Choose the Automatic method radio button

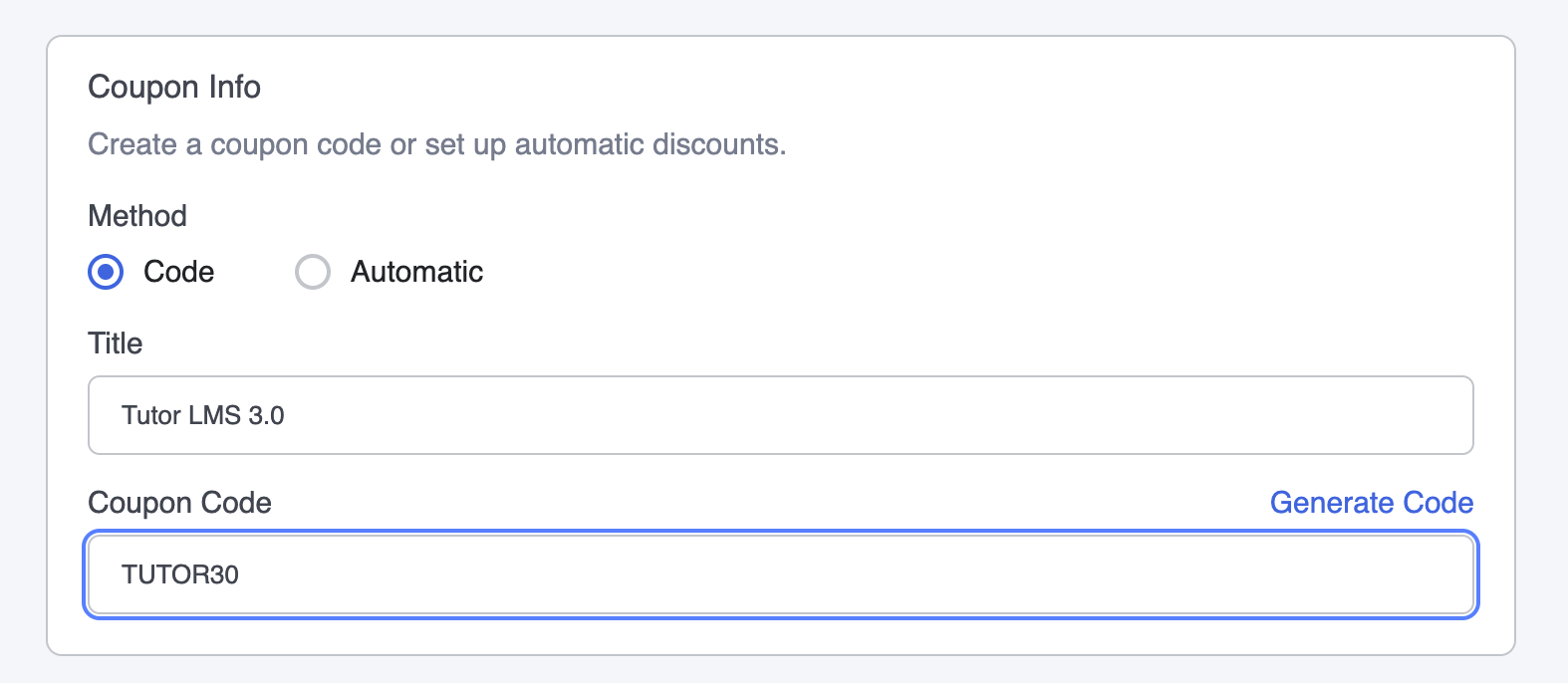(313, 272)
